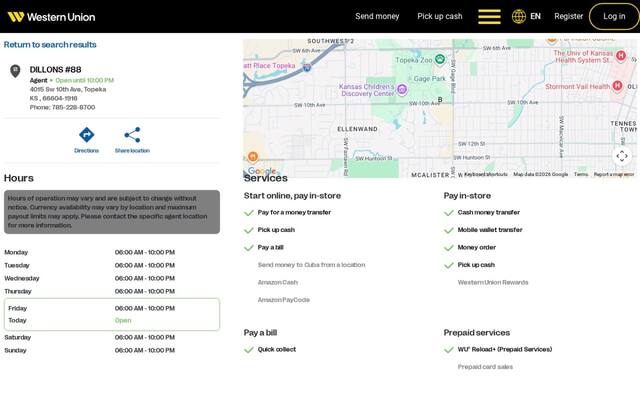Viewport: 640px width, 400px height.
Task: Click the location pin beside DILLONS #88
Action: pyautogui.click(x=15, y=71)
